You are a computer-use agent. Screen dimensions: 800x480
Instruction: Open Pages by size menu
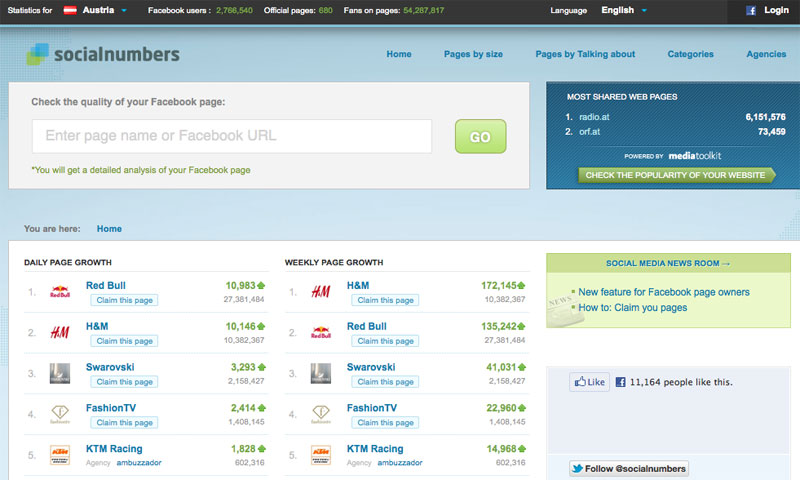click(473, 54)
